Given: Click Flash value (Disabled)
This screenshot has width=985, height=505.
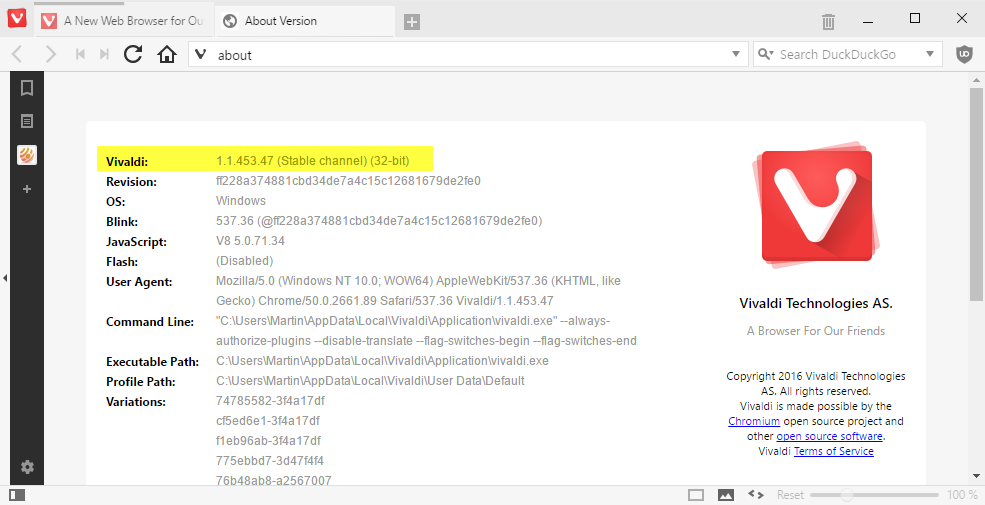Looking at the screenshot, I should pyautogui.click(x=244, y=261).
